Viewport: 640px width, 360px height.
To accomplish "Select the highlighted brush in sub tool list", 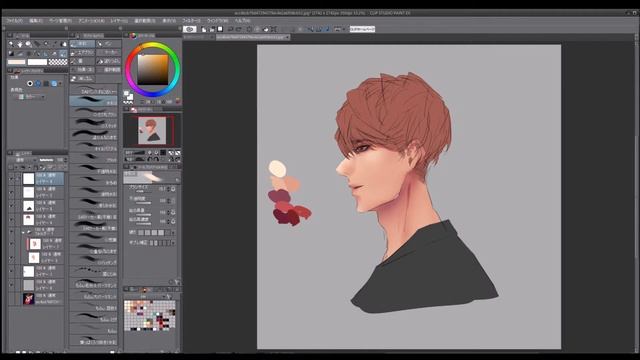I will 93,101.
